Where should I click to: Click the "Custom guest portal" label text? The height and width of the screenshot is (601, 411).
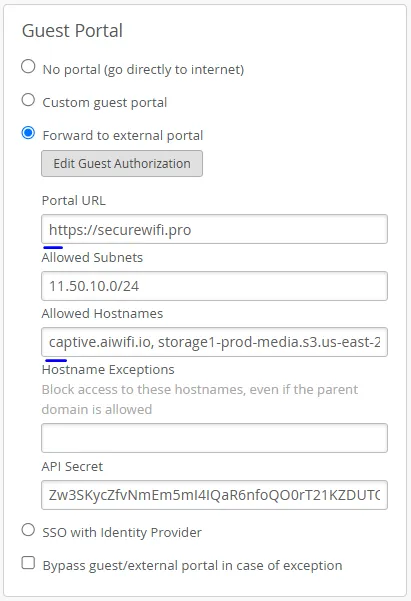105,103
